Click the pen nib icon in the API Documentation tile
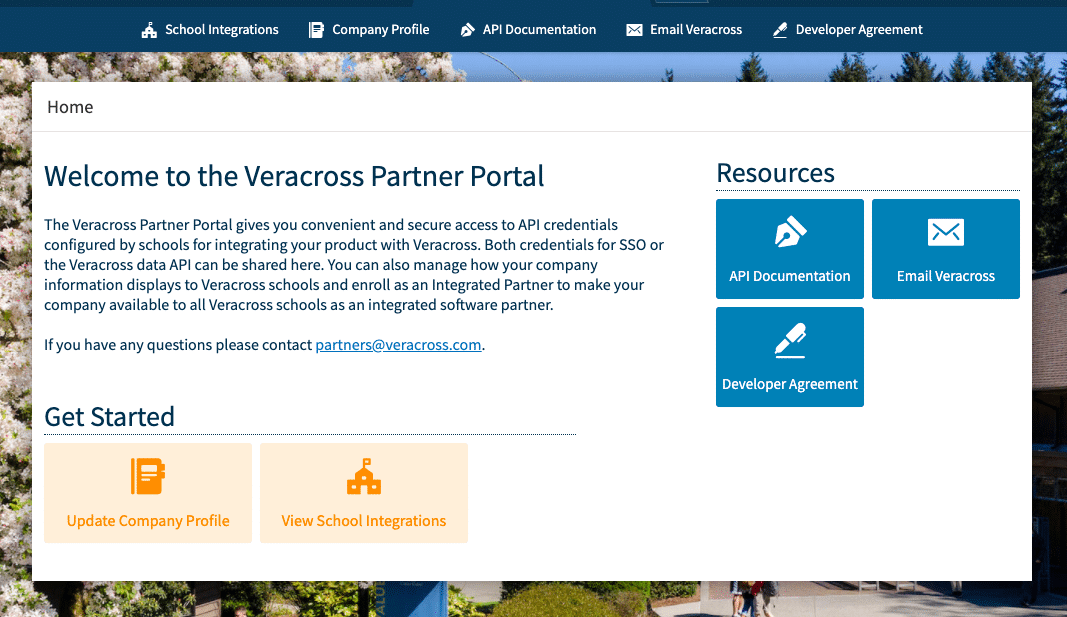Image resolution: width=1067 pixels, height=617 pixels. tap(790, 232)
